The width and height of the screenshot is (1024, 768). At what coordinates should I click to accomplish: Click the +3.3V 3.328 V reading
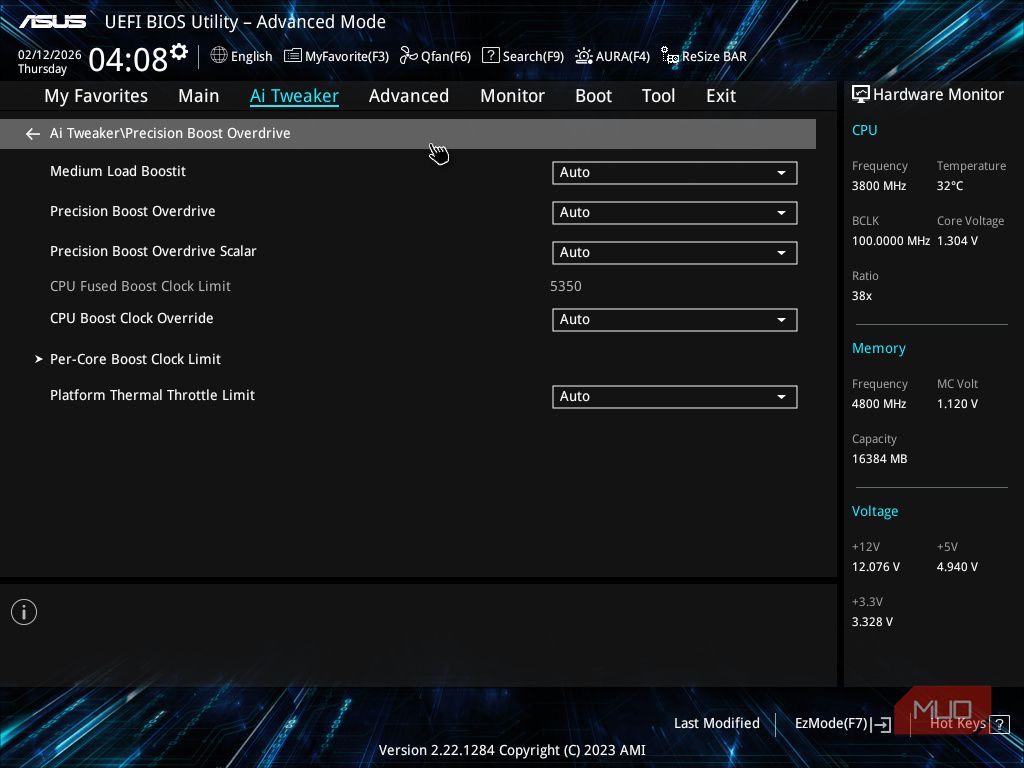[872, 622]
